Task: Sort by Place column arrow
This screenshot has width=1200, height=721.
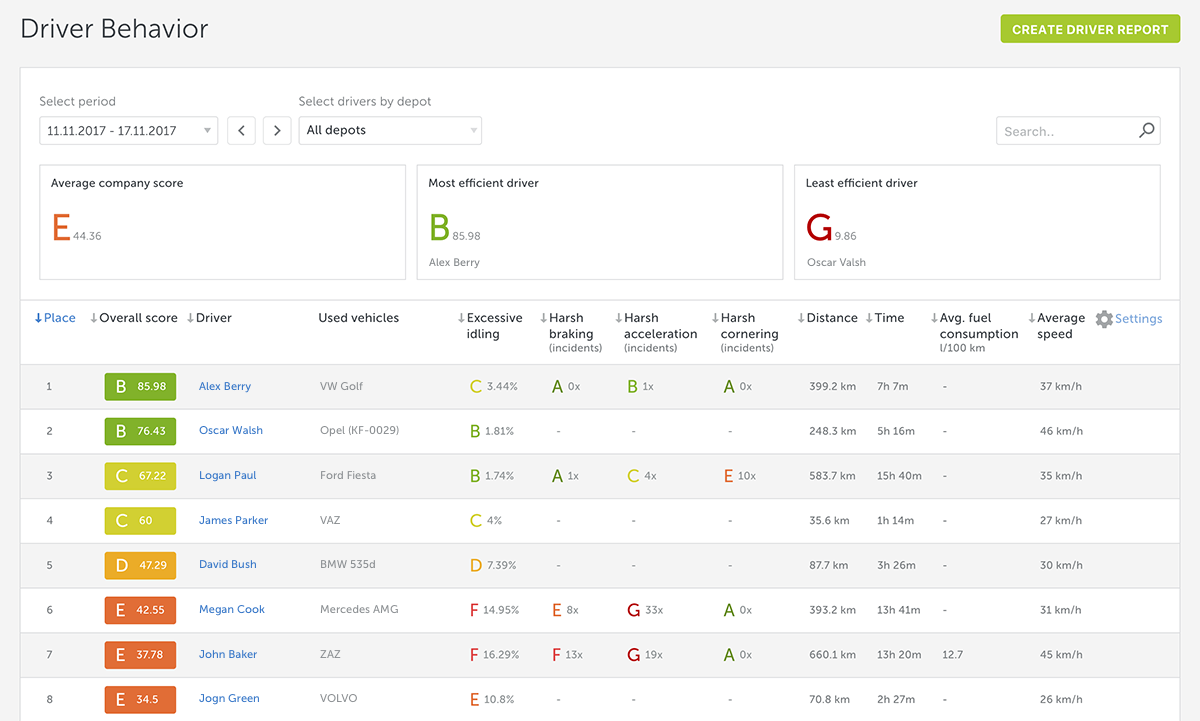Action: [x=39, y=318]
